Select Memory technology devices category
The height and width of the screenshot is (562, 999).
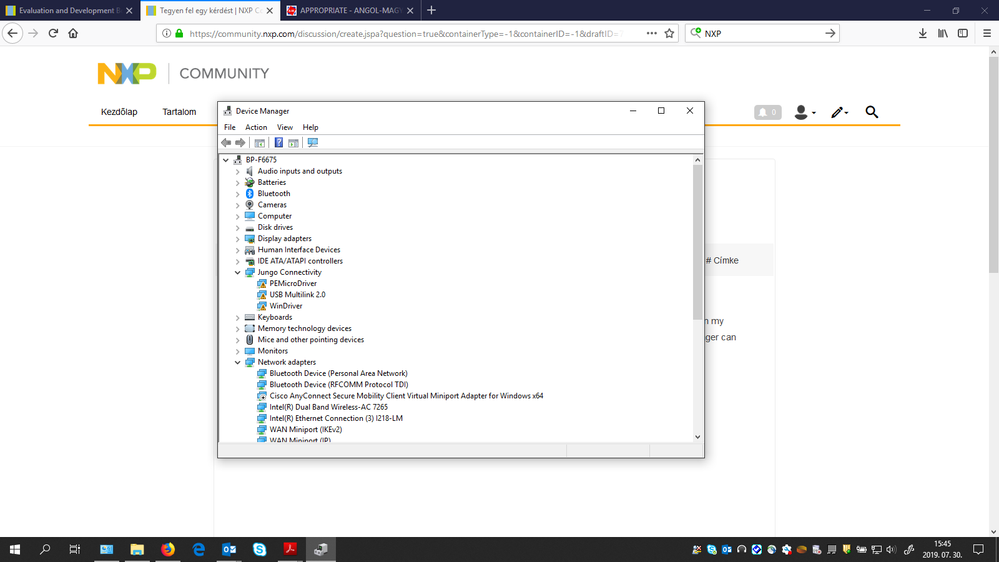tap(305, 329)
